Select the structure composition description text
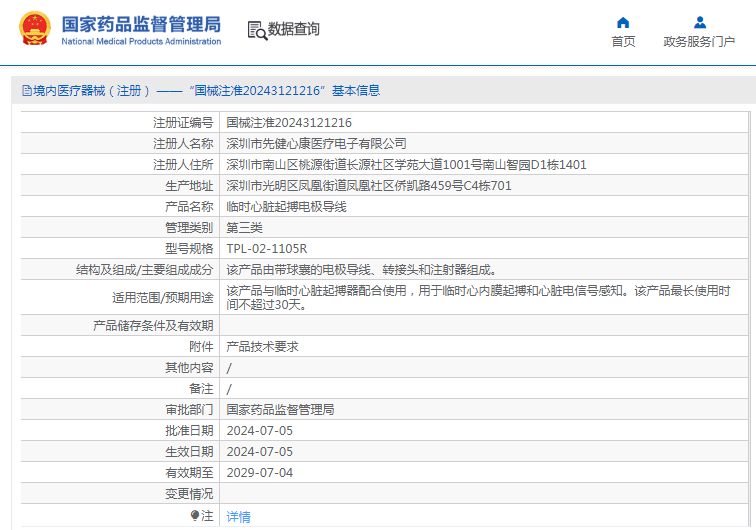Image resolution: width=756 pixels, height=530 pixels. [x=362, y=270]
